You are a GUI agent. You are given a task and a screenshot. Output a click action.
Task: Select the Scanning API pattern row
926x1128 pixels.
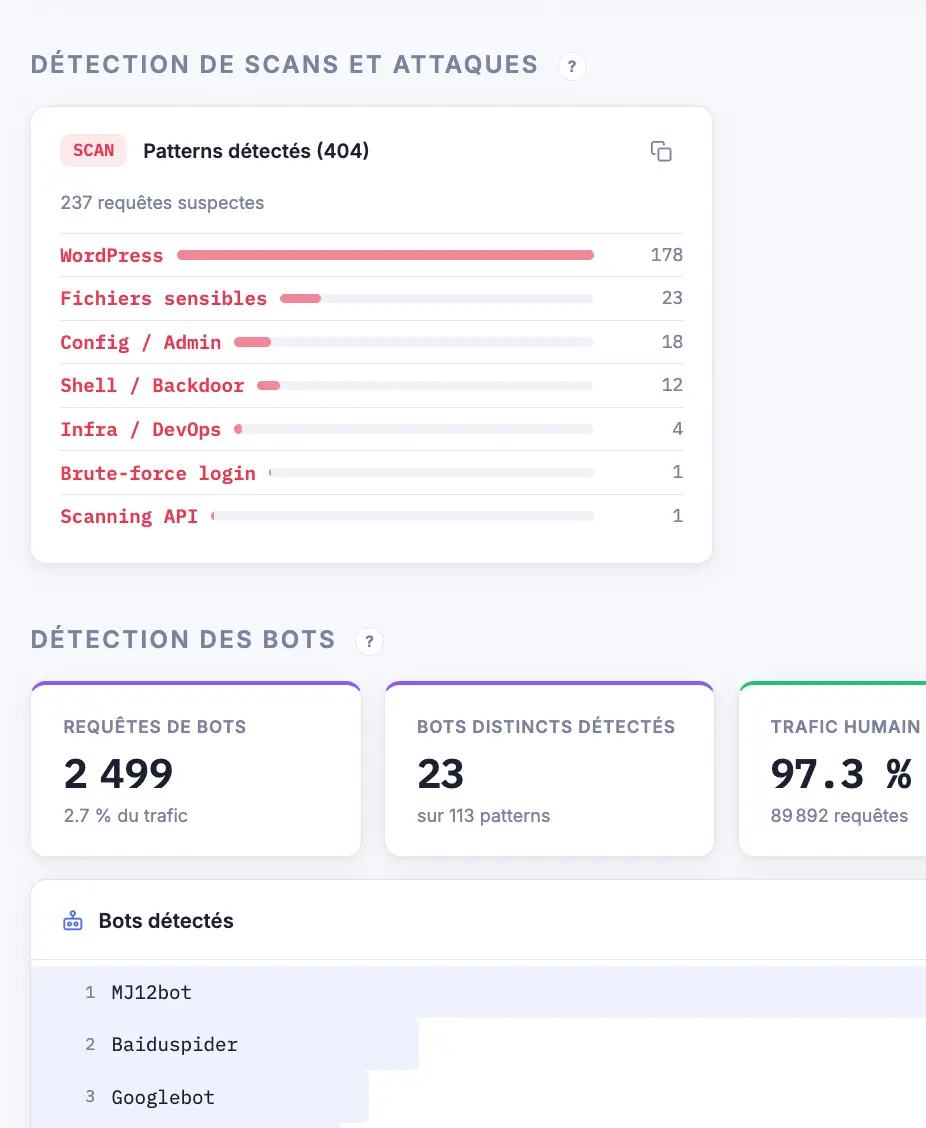click(x=371, y=517)
